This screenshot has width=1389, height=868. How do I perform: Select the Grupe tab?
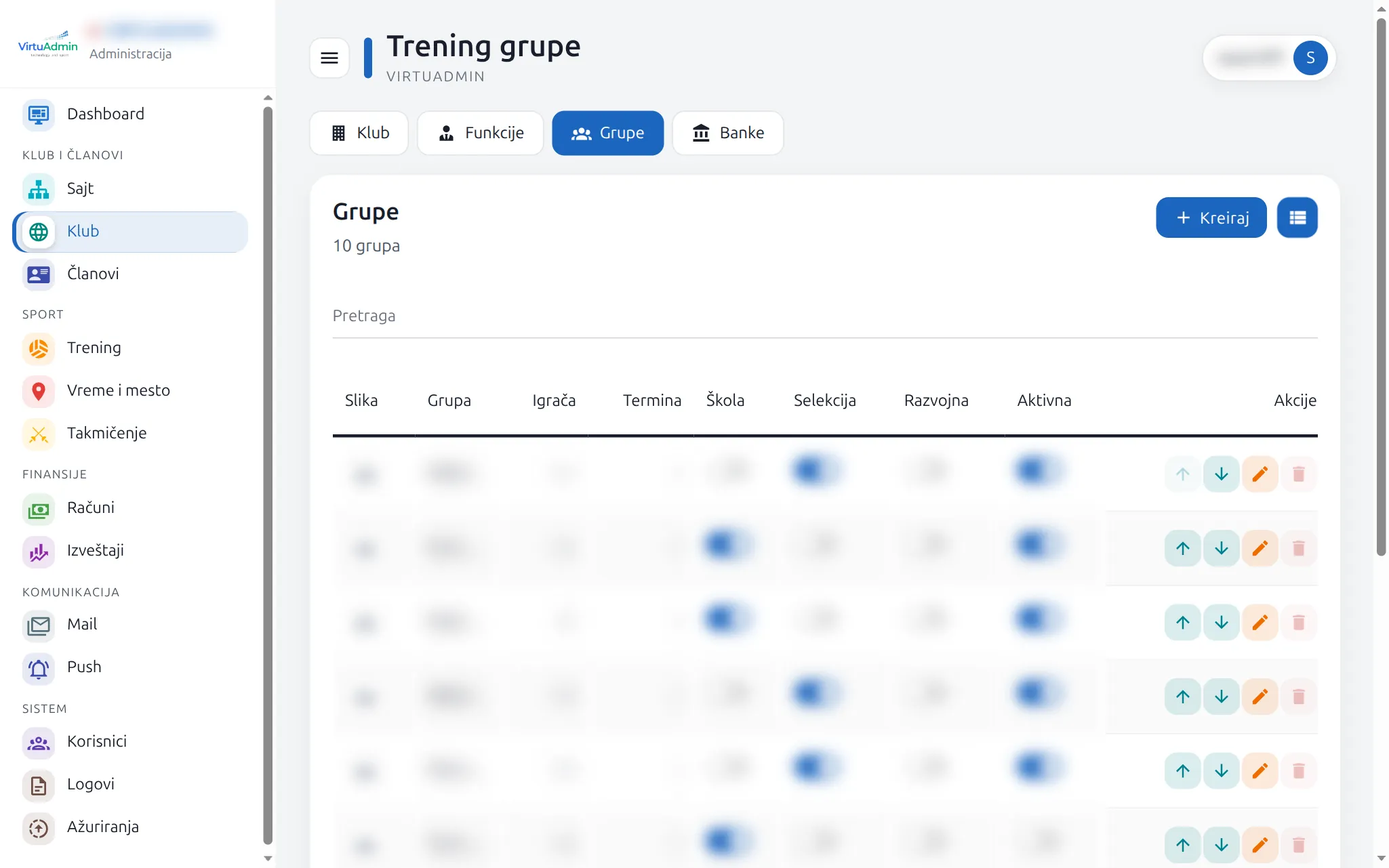point(608,133)
